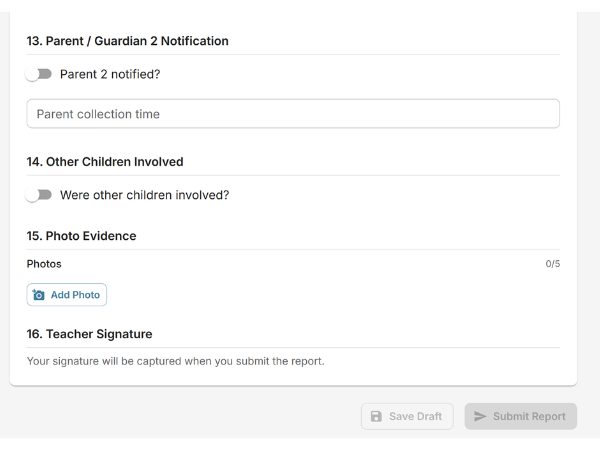Viewport: 600px width, 450px height.
Task: Click the Photos field label
Action: point(44,264)
